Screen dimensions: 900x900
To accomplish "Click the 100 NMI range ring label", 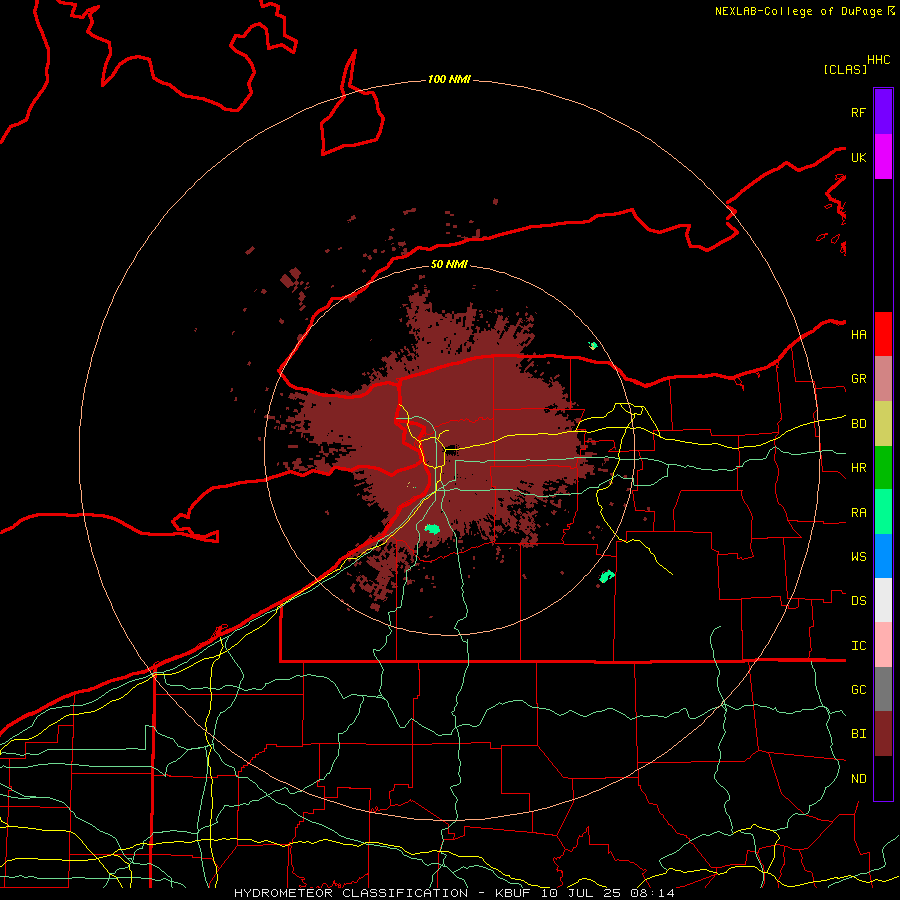I will point(449,79).
